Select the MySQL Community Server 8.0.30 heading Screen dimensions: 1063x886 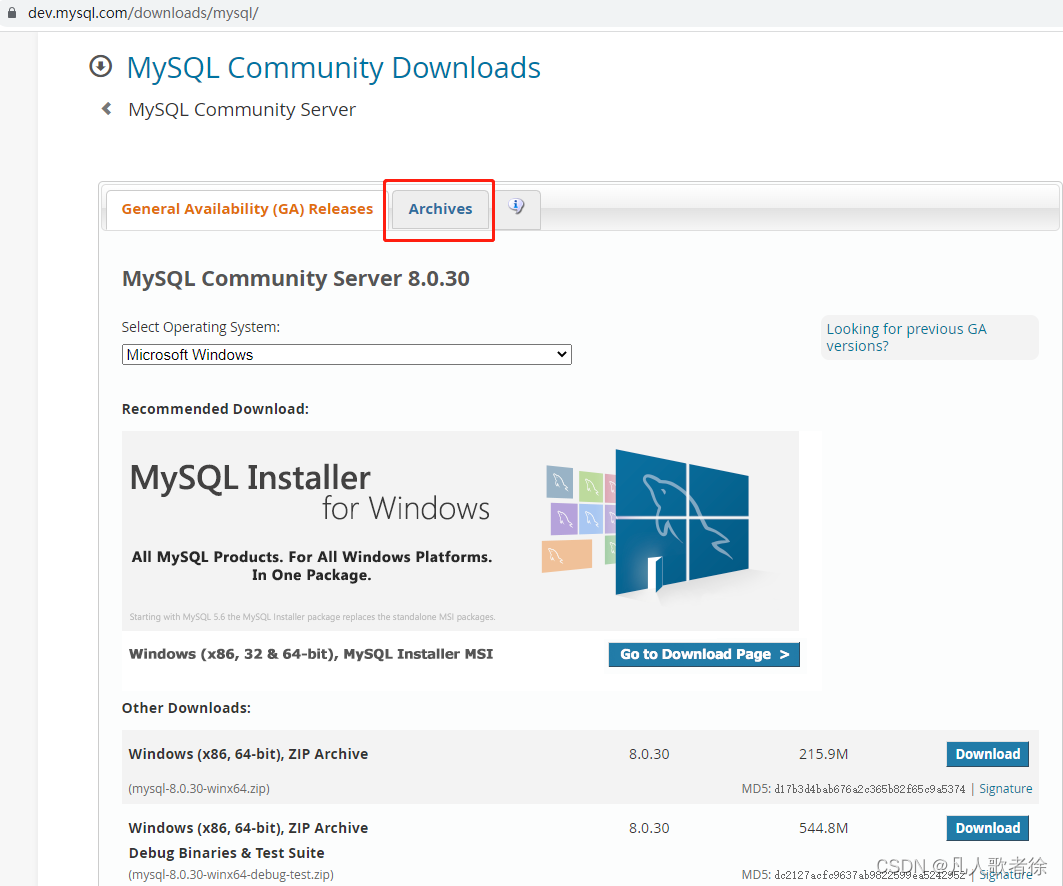click(x=296, y=279)
